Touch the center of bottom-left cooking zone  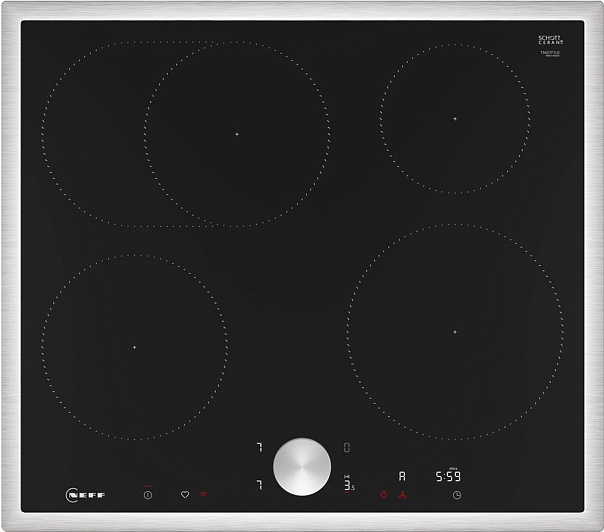click(x=133, y=346)
